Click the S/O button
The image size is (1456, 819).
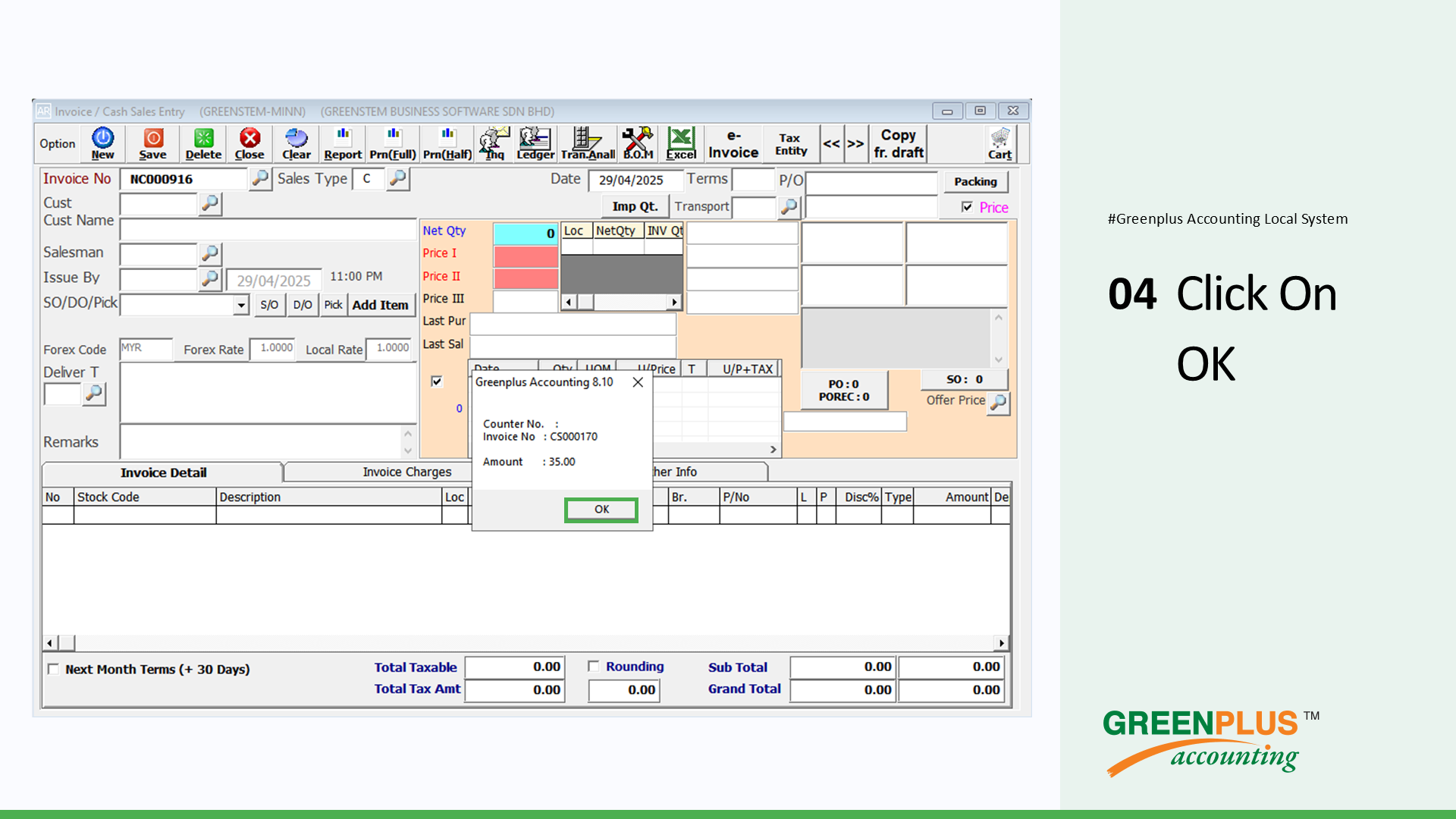click(269, 305)
